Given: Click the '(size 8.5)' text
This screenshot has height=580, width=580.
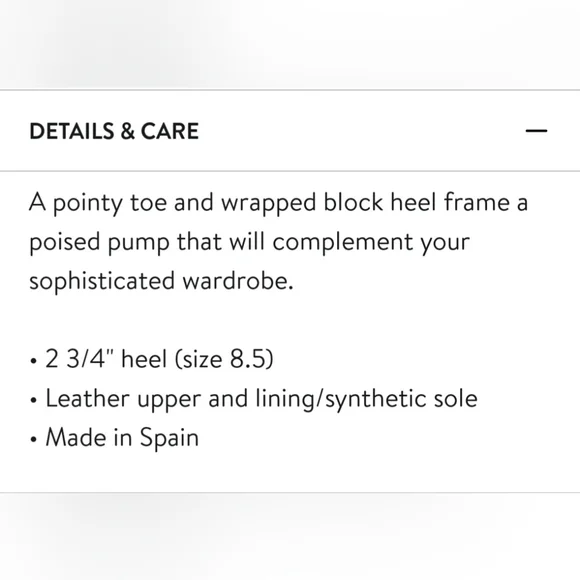Looking at the screenshot, I should 224,359.
